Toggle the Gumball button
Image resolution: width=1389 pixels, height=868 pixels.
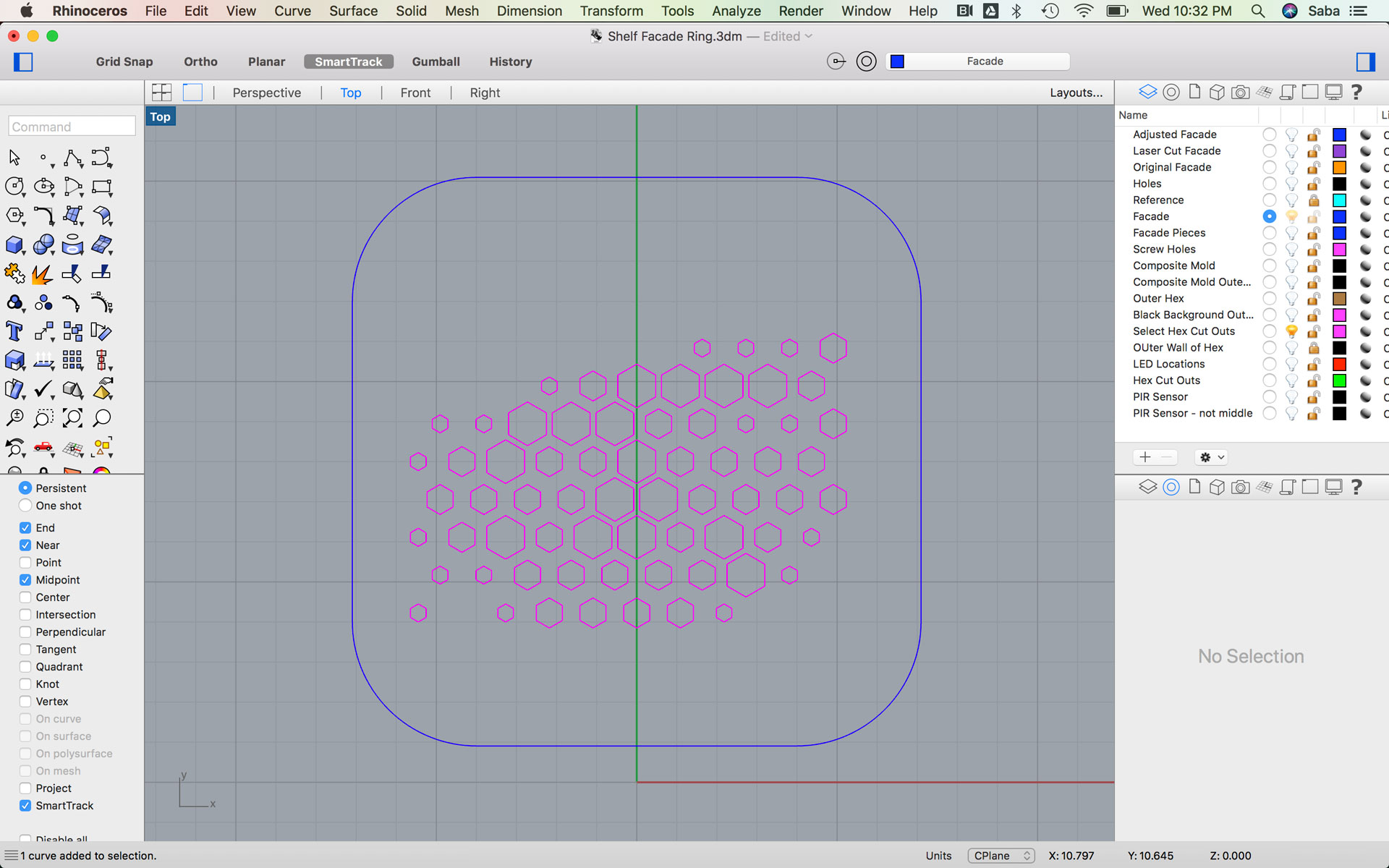click(x=436, y=61)
